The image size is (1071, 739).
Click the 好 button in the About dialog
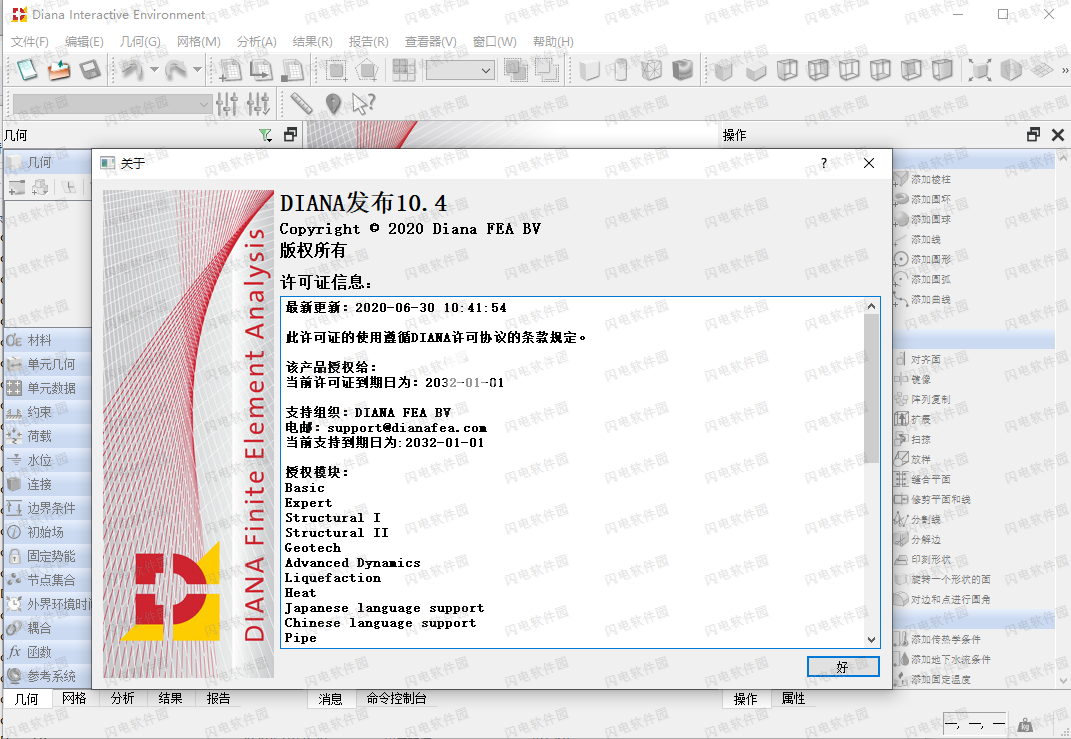tap(843, 667)
